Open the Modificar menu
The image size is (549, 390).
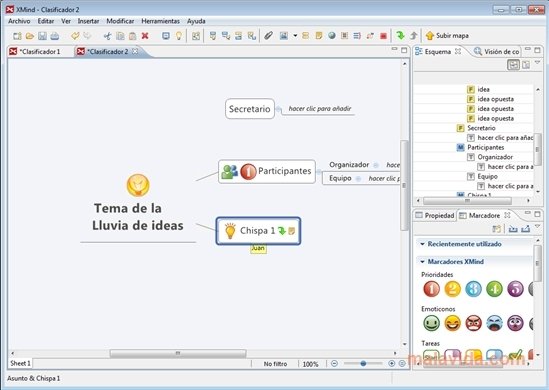tap(120, 21)
